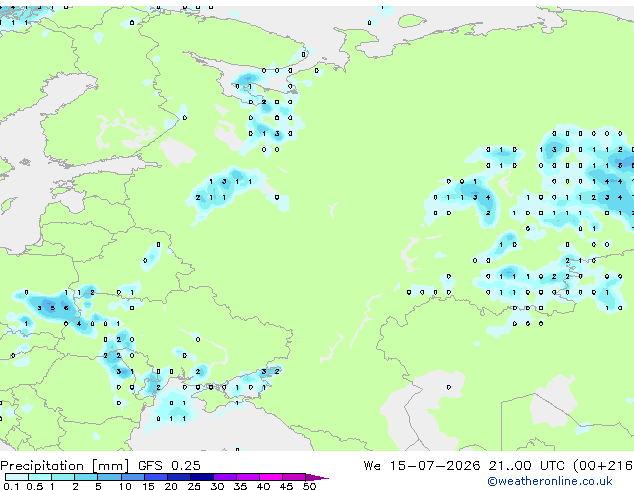Click the number 25 under the colour scale
The height and width of the screenshot is (490, 634).
(x=194, y=486)
